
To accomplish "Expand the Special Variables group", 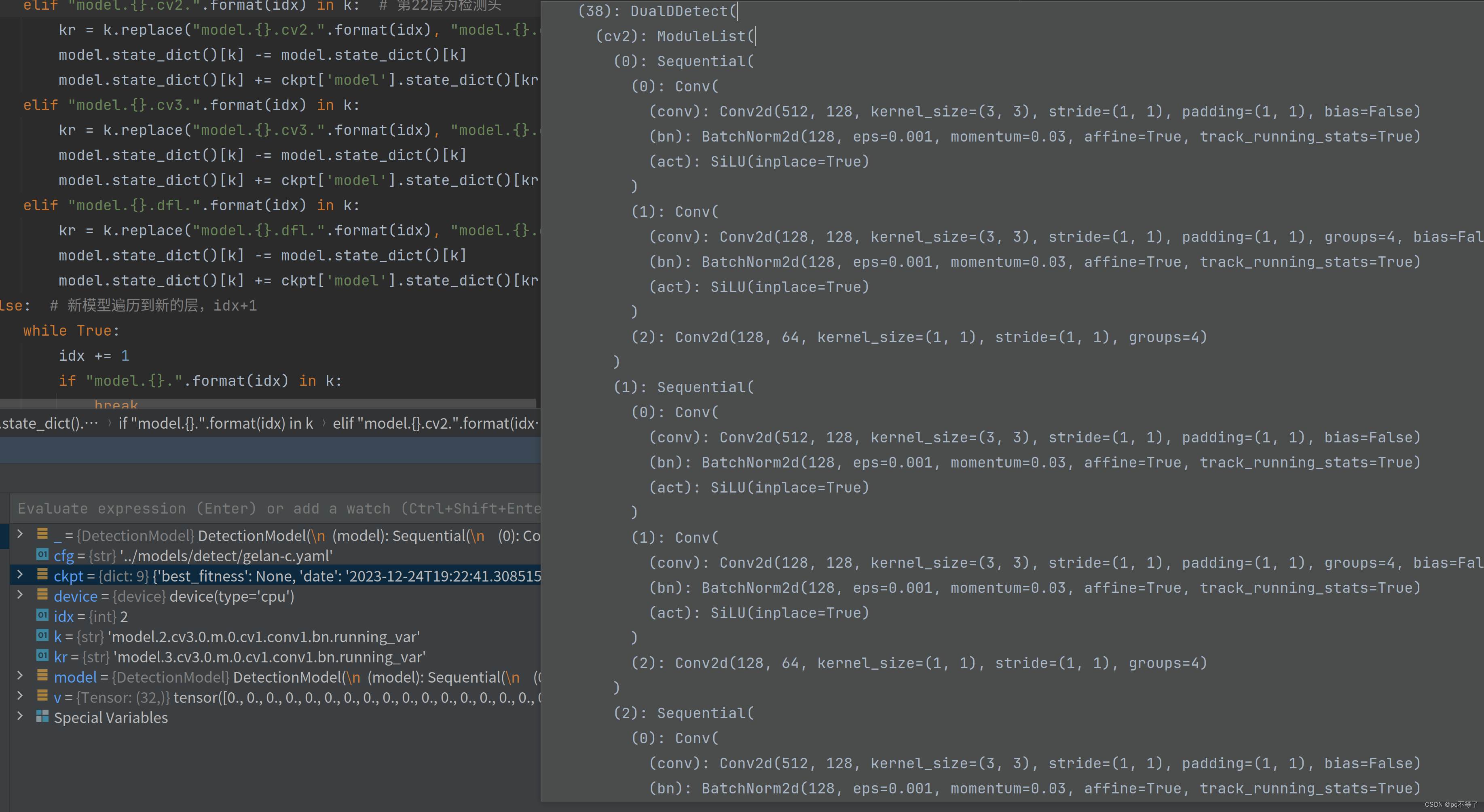I will coord(20,716).
